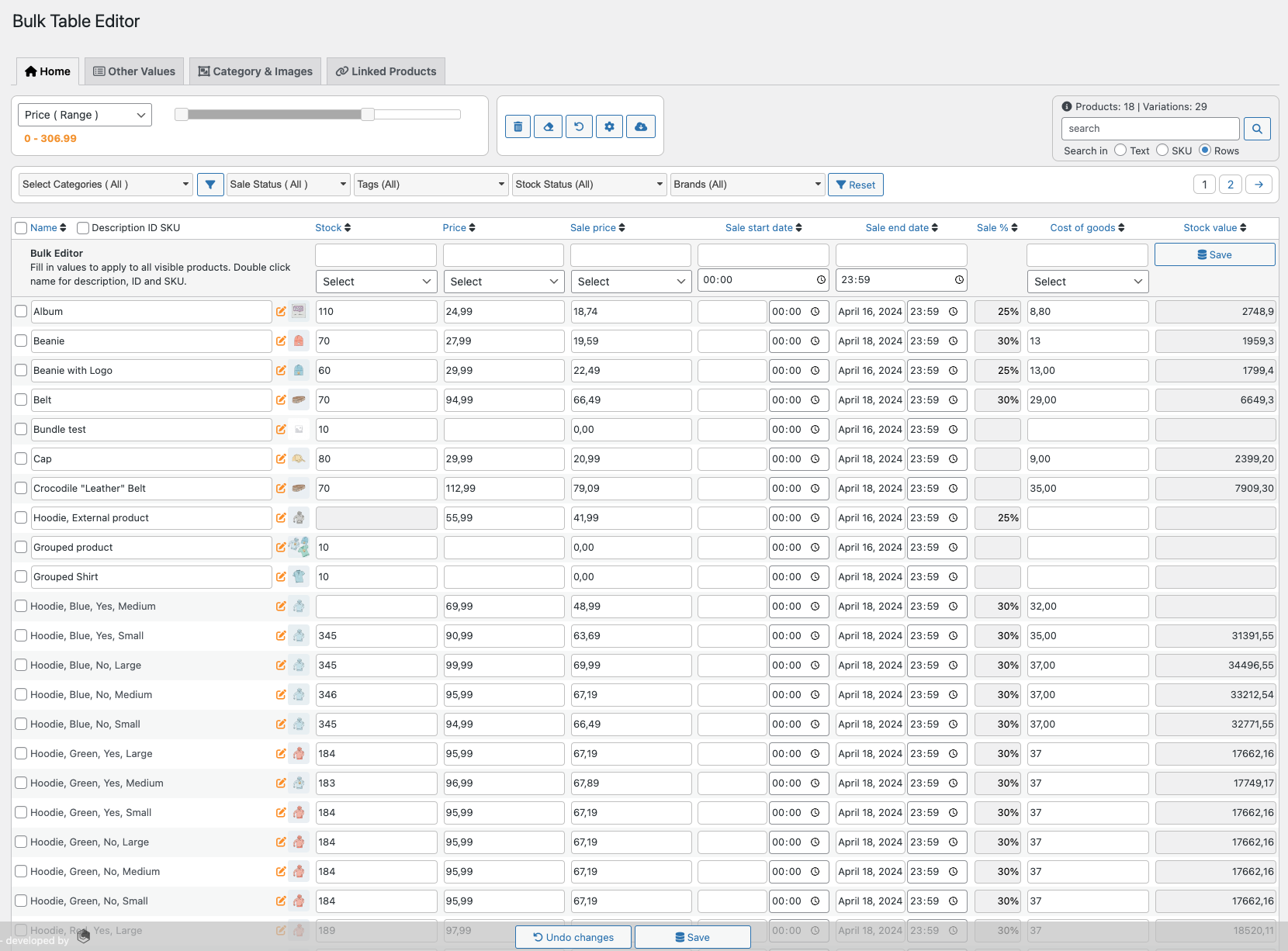Expand the Brands (All) dropdown
The height and width of the screenshot is (951, 1288).
coord(746,184)
